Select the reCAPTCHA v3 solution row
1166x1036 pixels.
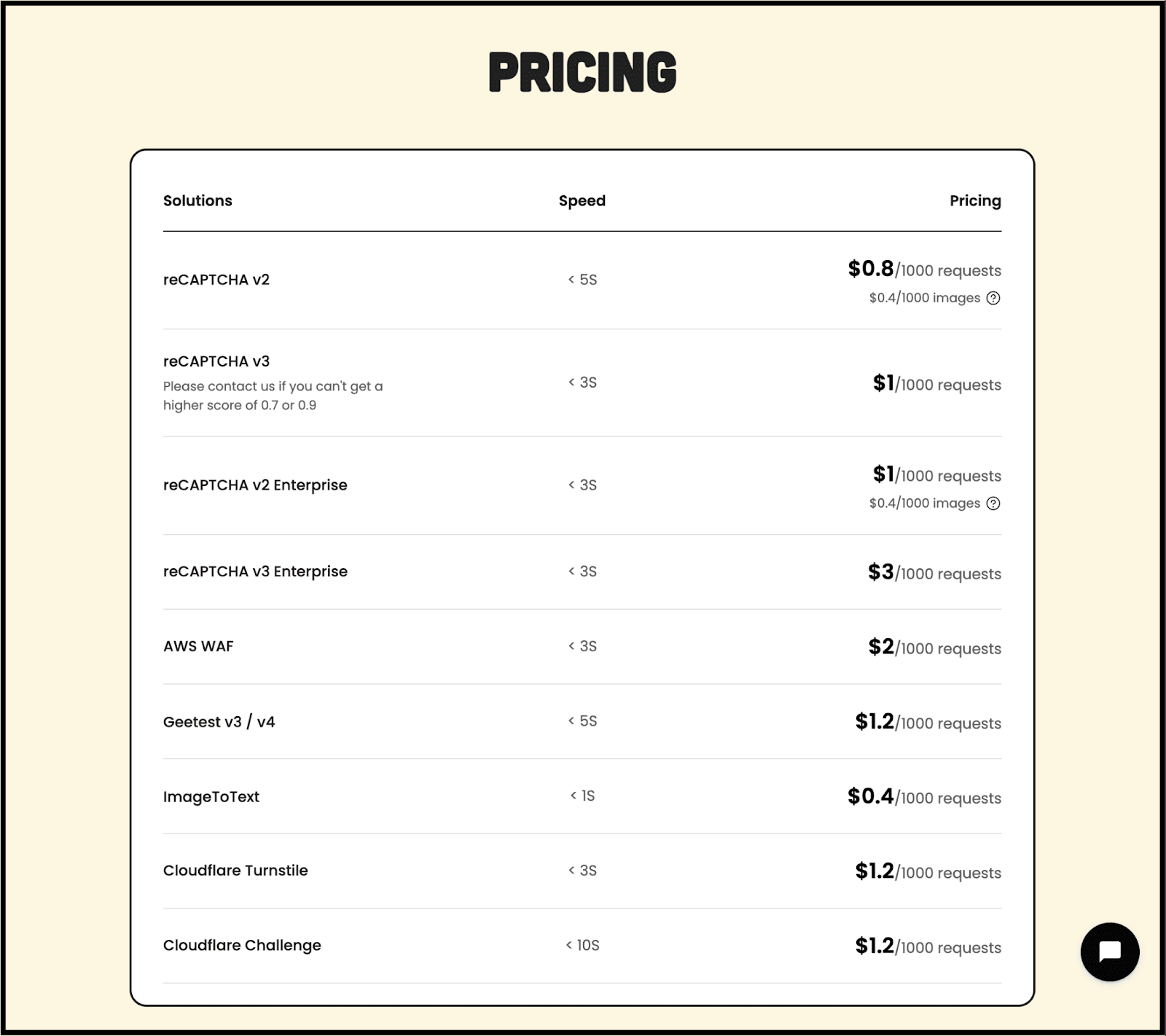pyautogui.click(x=216, y=360)
